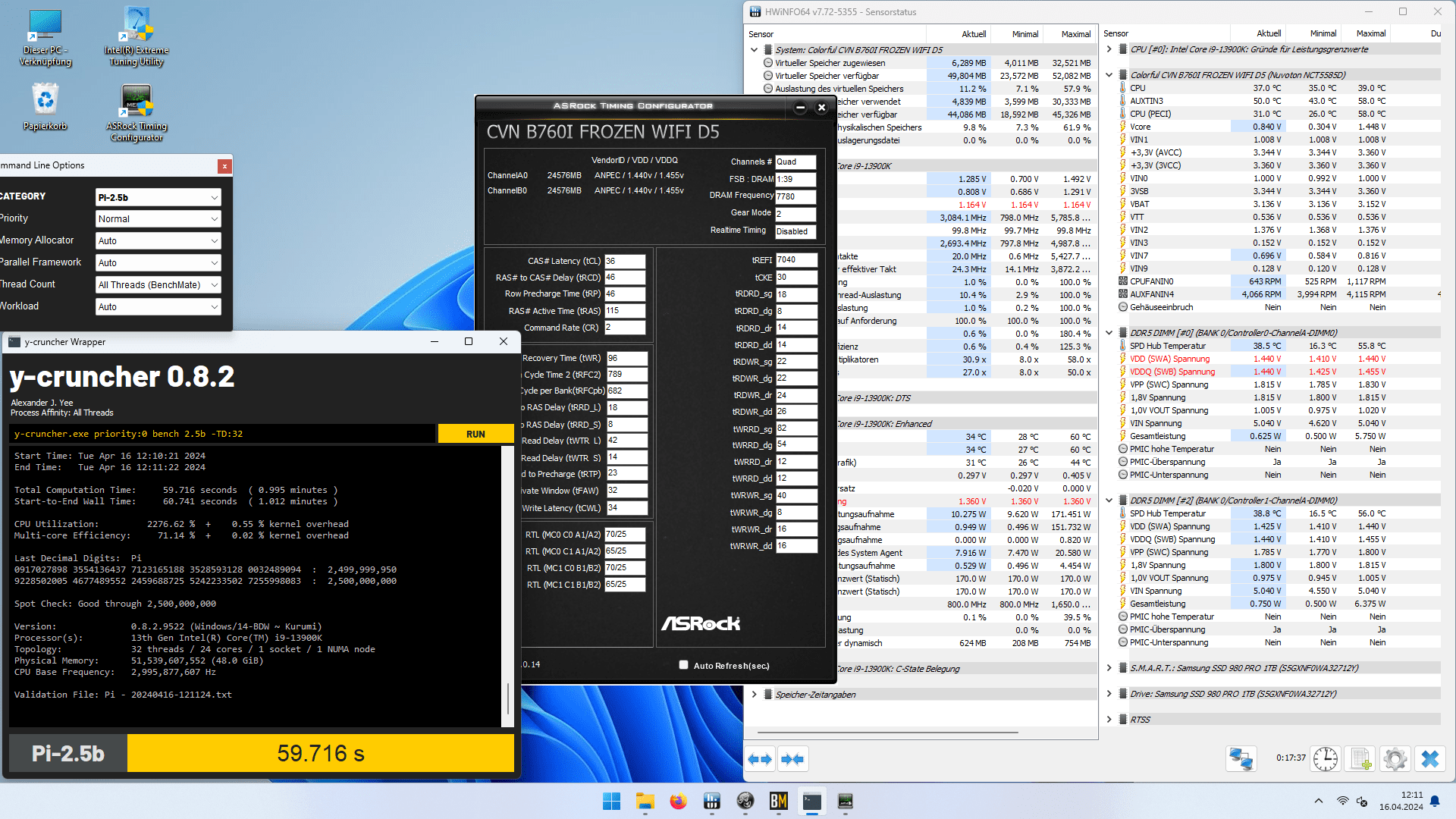Click the y-cruncher console taskbar icon

[812, 801]
